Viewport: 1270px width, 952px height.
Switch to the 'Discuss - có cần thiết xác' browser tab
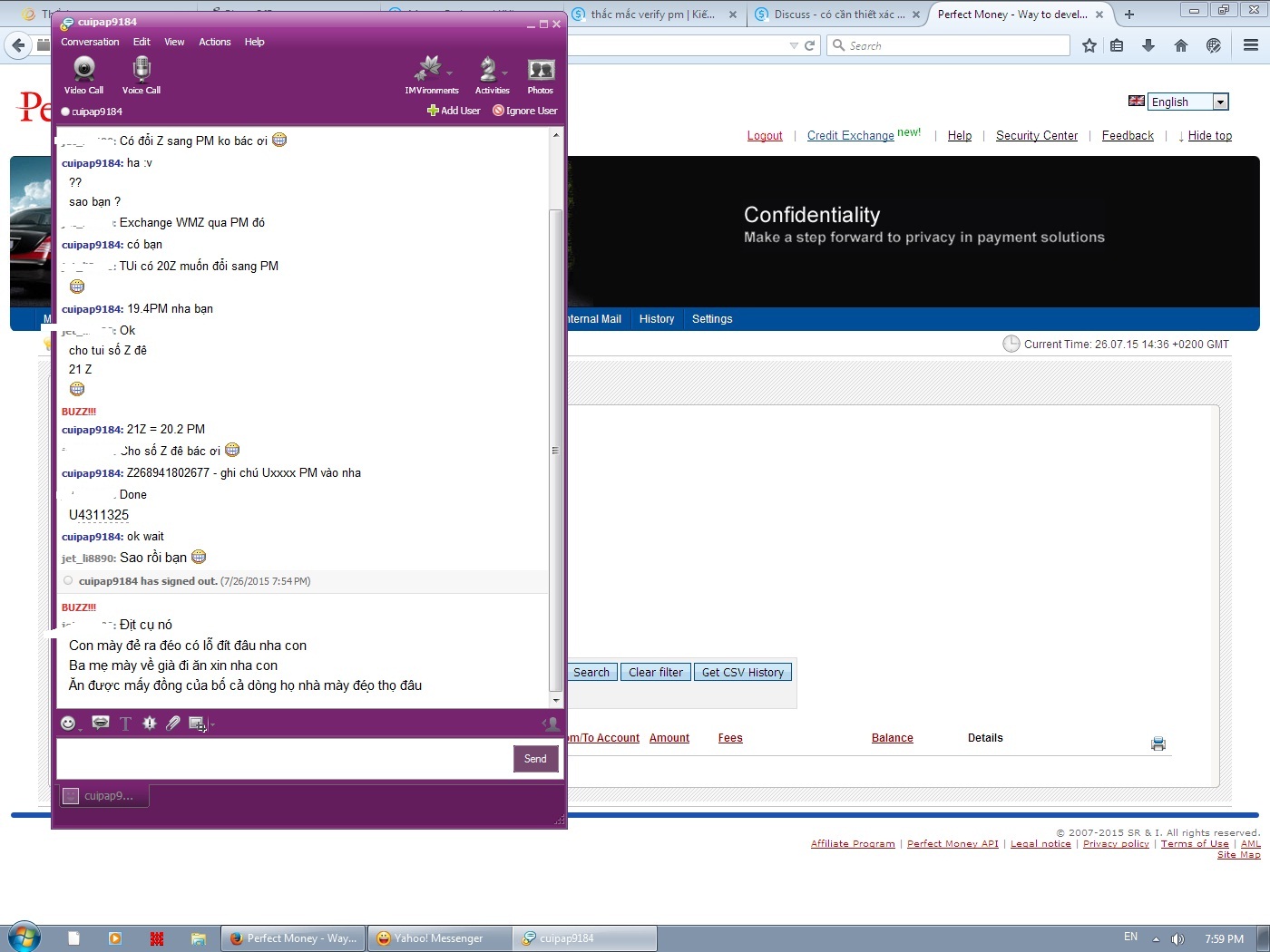click(838, 15)
